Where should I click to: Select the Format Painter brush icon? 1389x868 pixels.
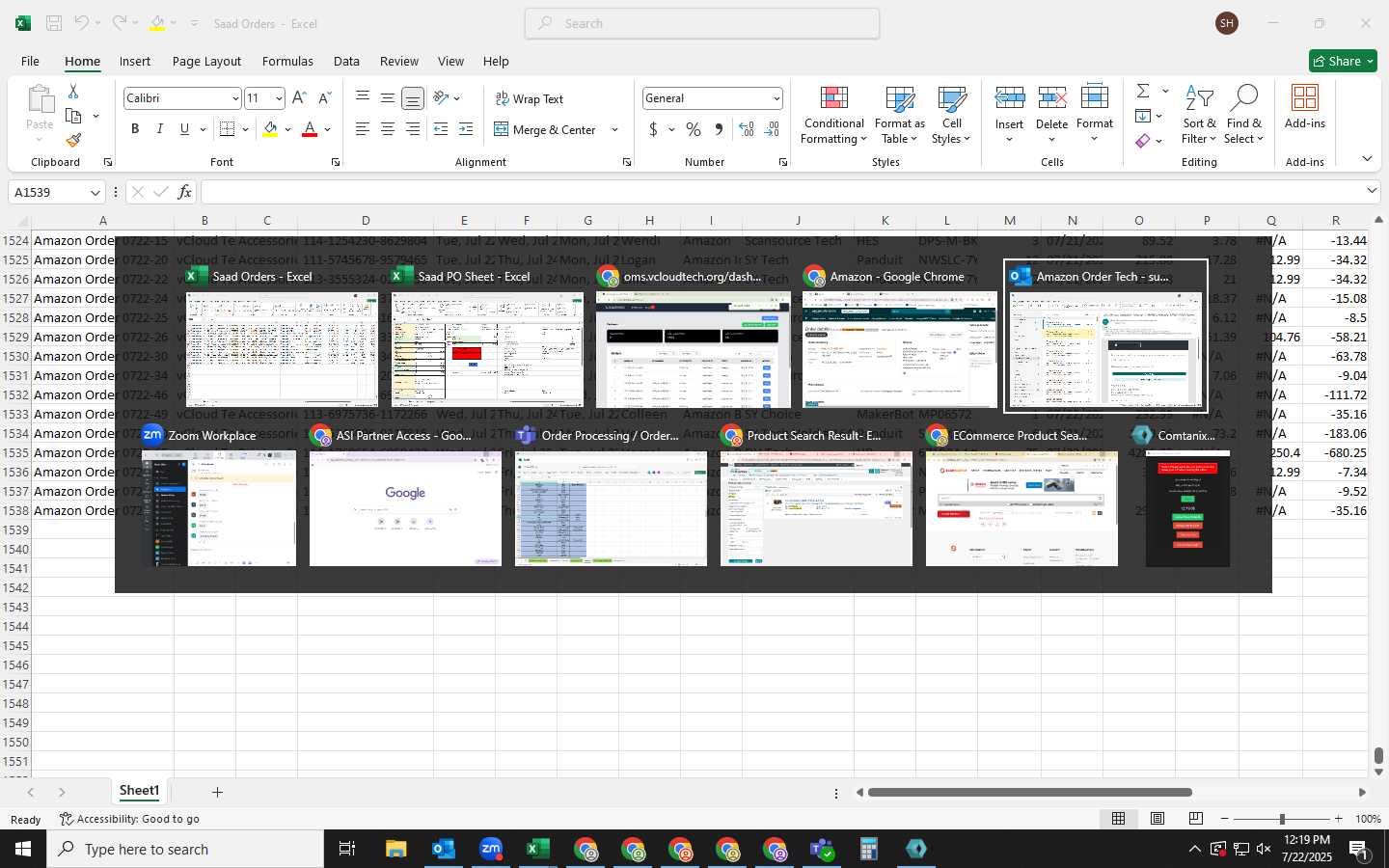pos(73,141)
